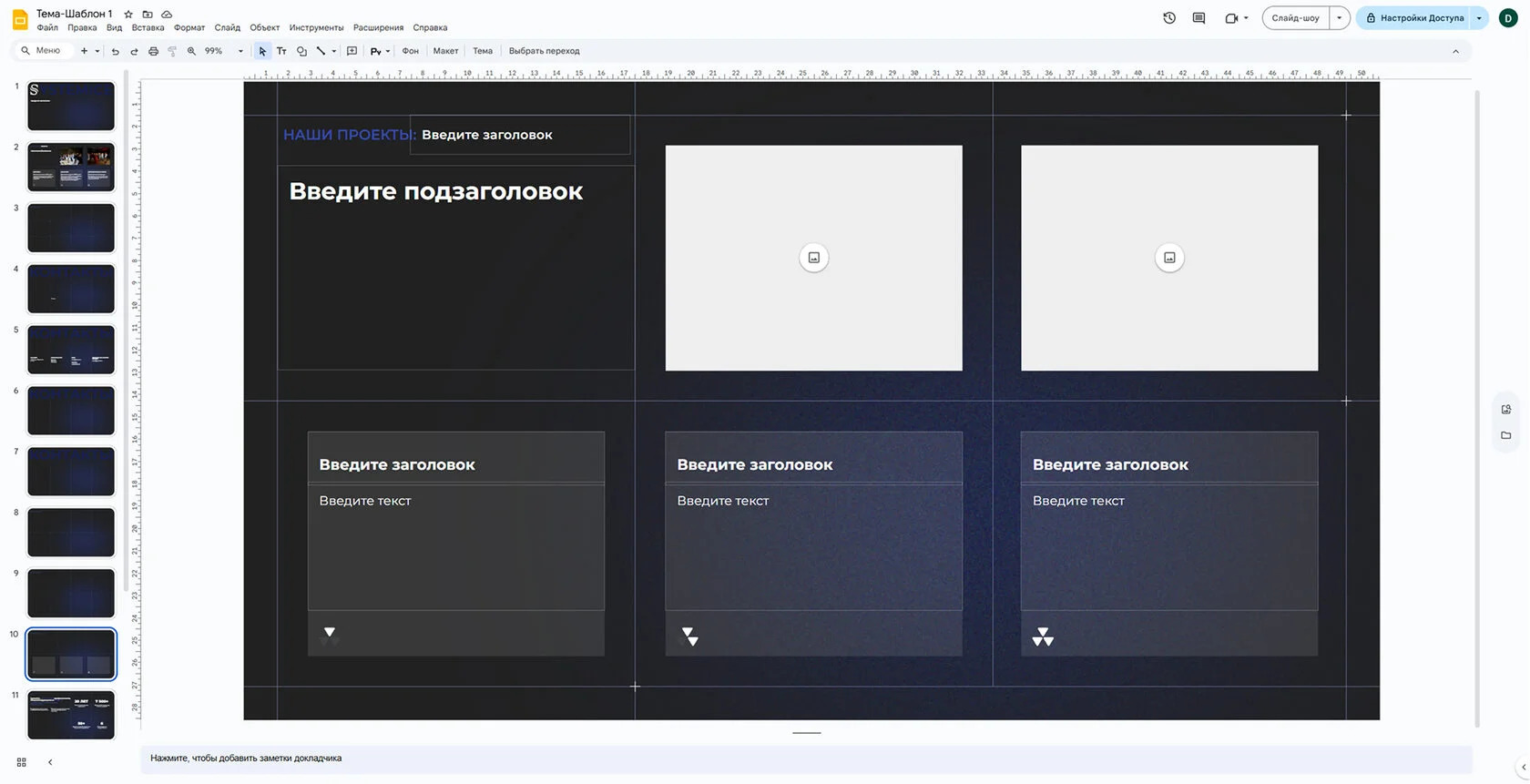Viewport: 1530px width, 784px height.
Task: Expand the line tool dropdown arrow
Action: 334,51
